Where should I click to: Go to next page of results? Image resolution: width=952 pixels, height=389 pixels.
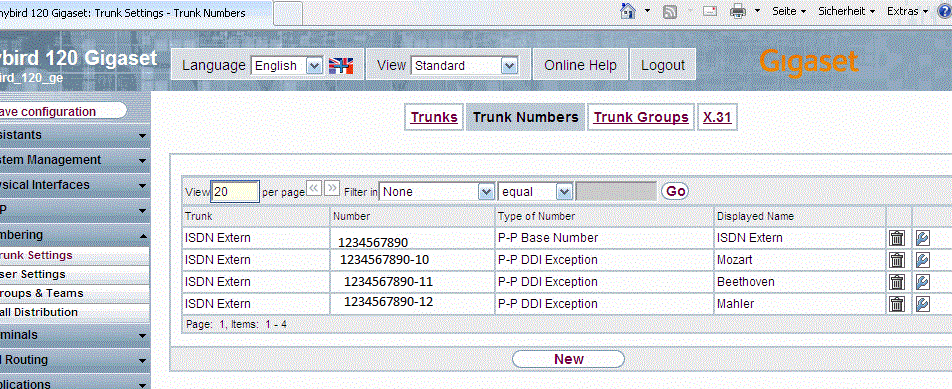coord(332,188)
